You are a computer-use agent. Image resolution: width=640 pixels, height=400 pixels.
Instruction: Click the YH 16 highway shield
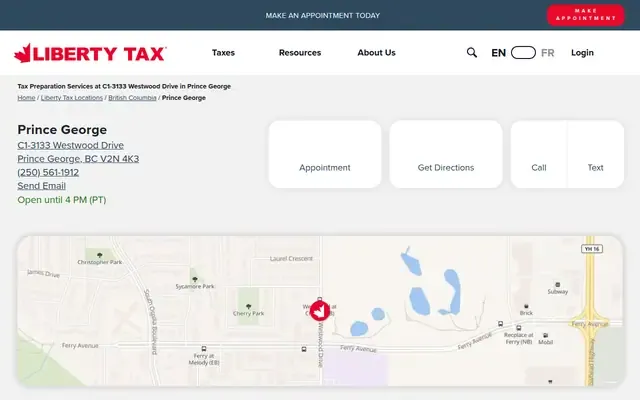click(x=592, y=249)
